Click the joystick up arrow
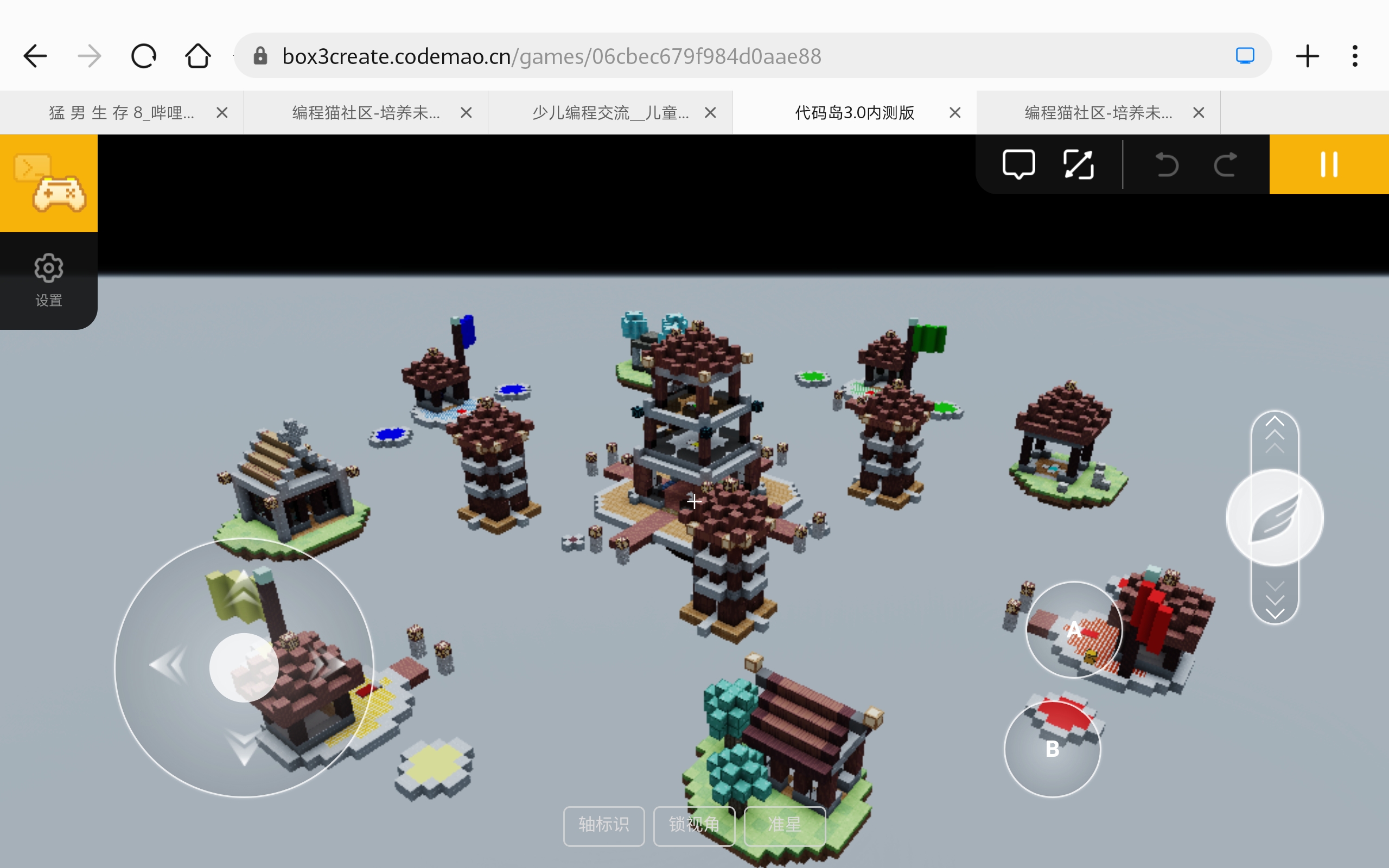This screenshot has width=1389, height=868. click(244, 590)
